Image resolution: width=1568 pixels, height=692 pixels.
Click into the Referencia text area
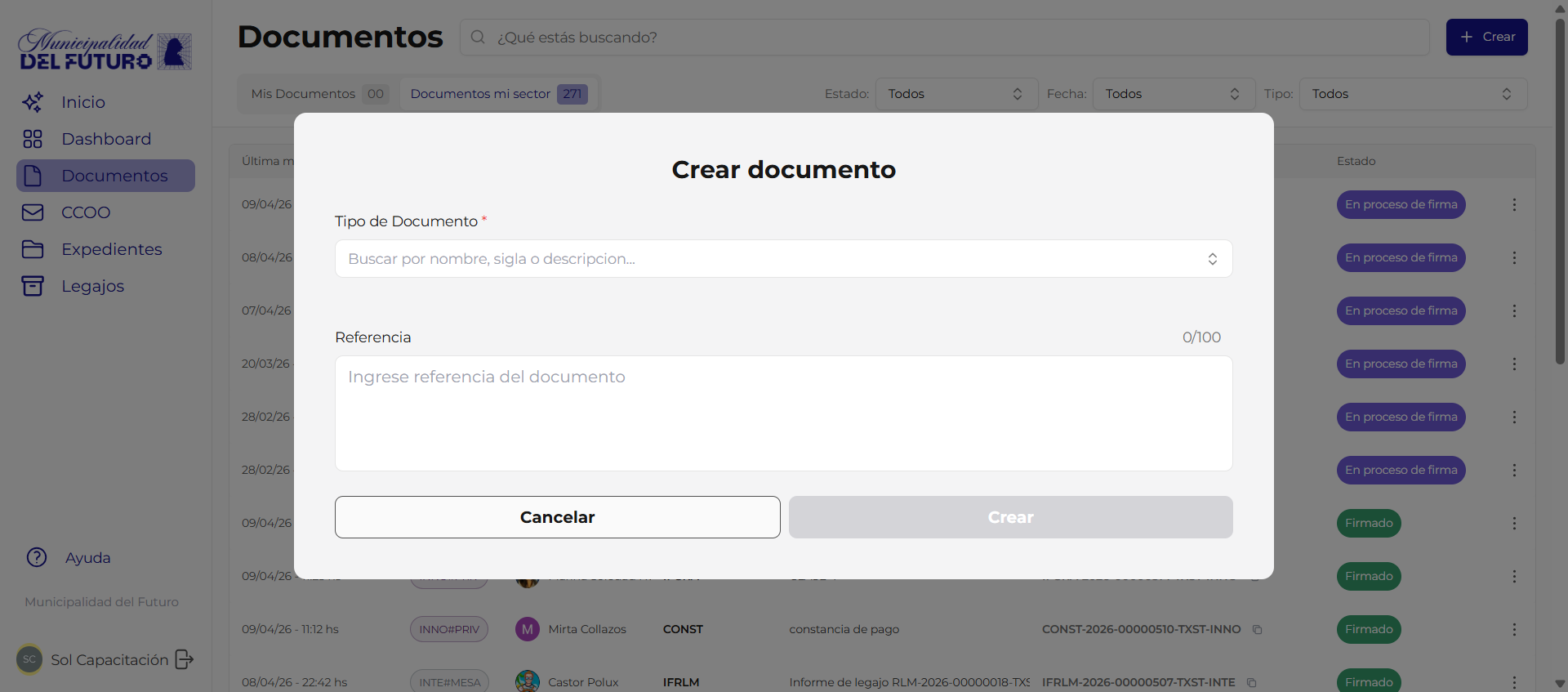point(782,413)
